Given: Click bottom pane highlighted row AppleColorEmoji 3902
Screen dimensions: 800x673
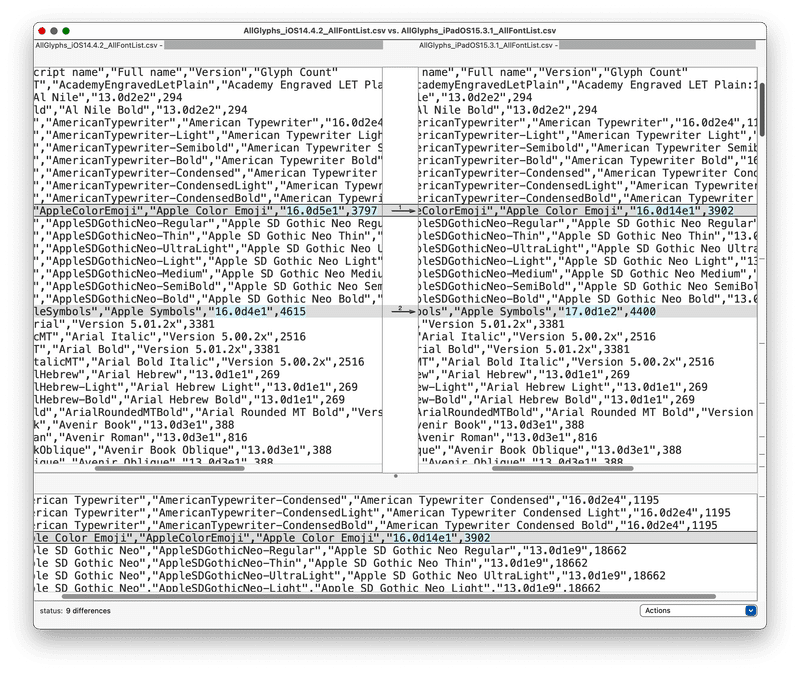Looking at the screenshot, I should pos(395,538).
